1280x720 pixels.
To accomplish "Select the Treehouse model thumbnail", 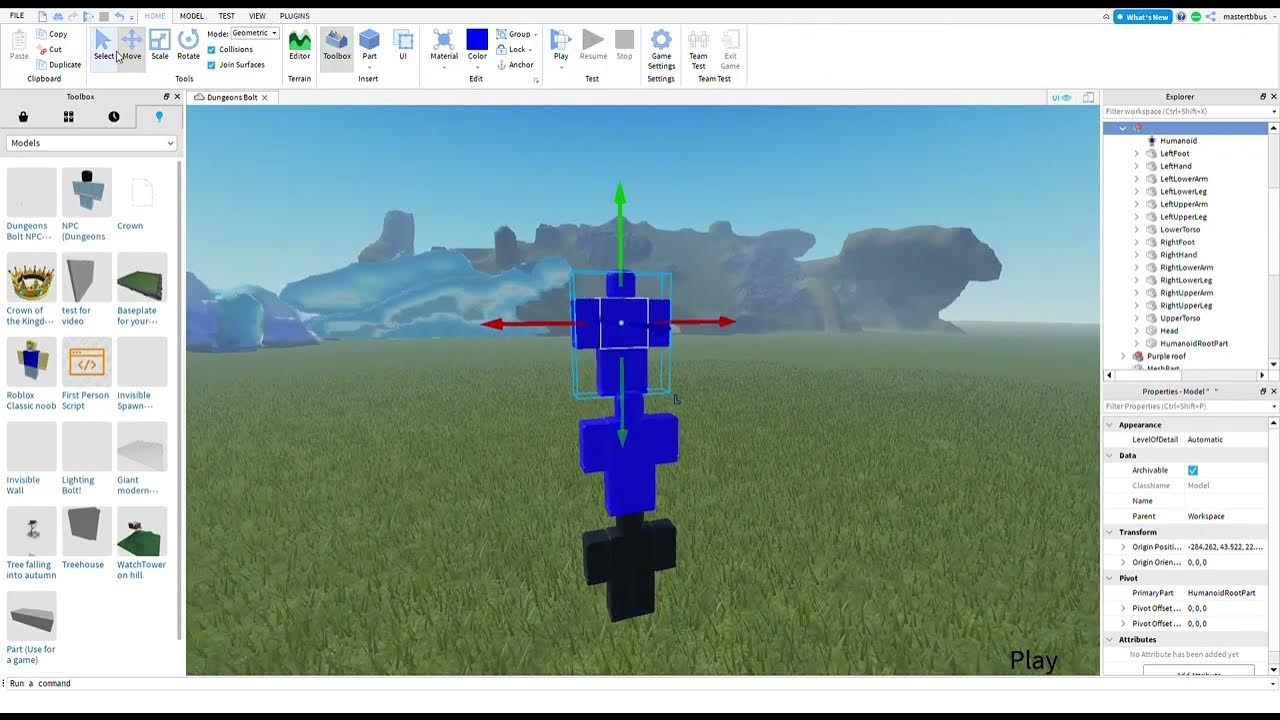I will pos(87,531).
